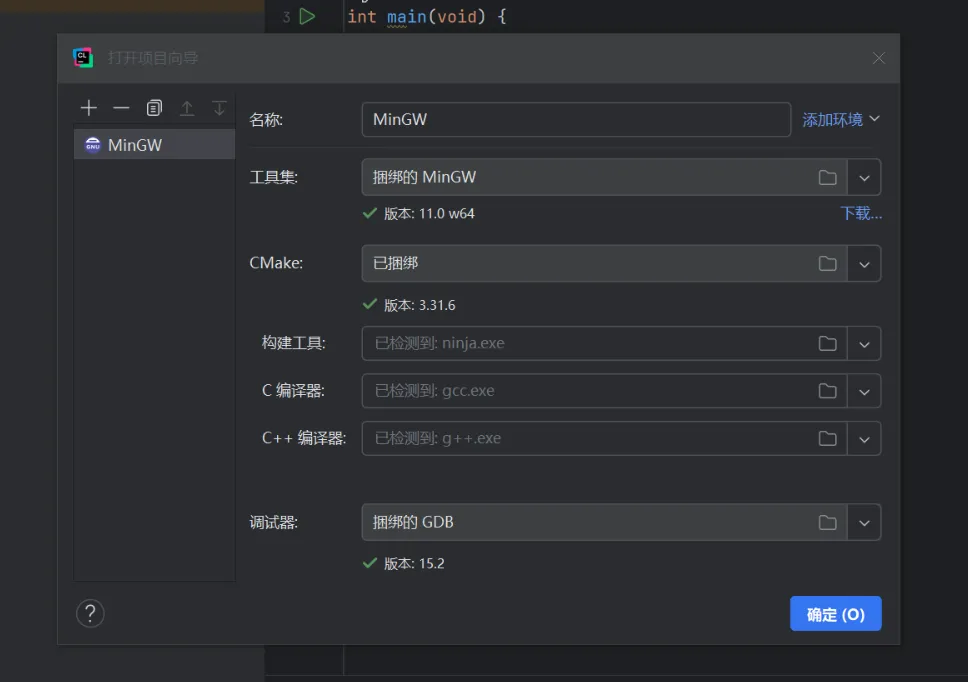968x682 pixels.
Task: Click the 打开项目向导 dialog title
Action: point(152,58)
